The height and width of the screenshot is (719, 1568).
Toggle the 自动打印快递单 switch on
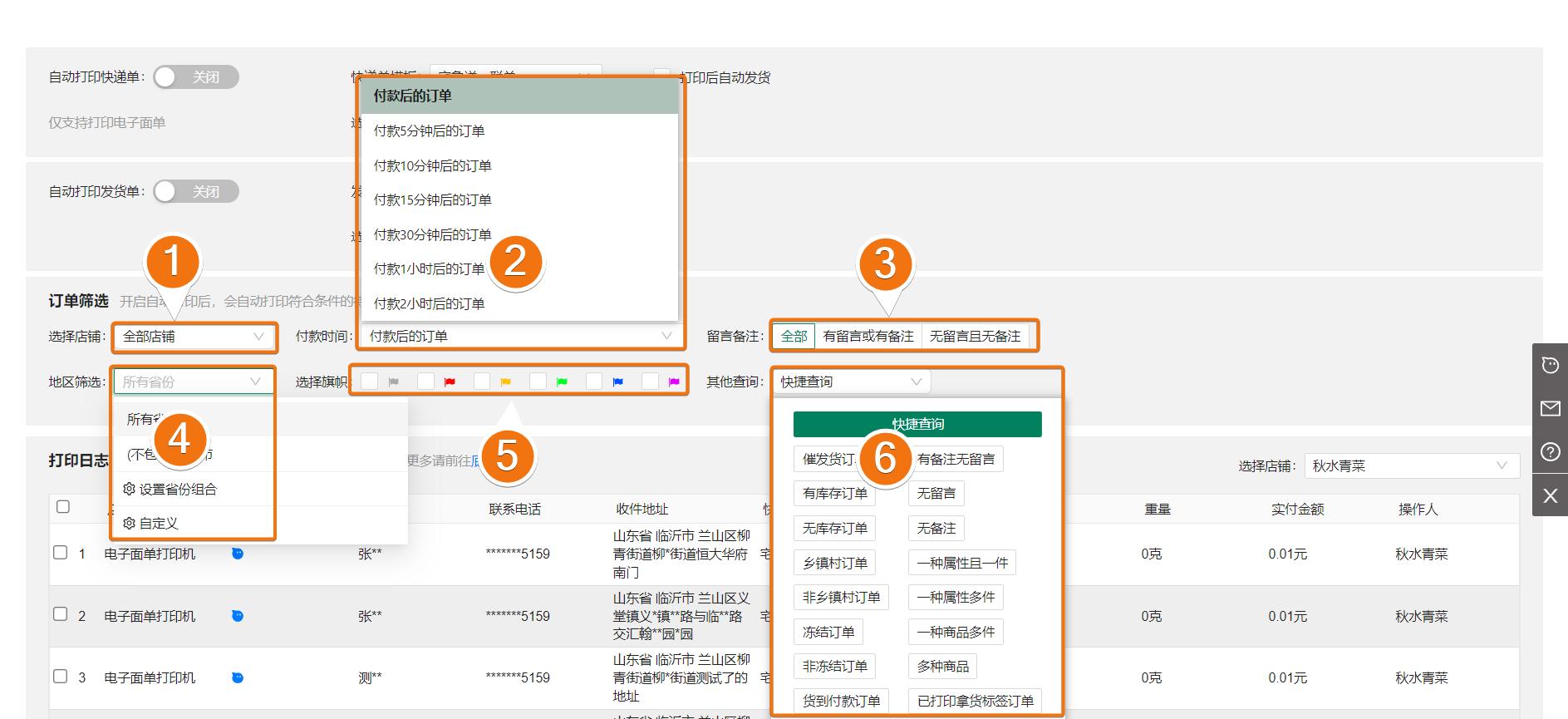click(196, 77)
